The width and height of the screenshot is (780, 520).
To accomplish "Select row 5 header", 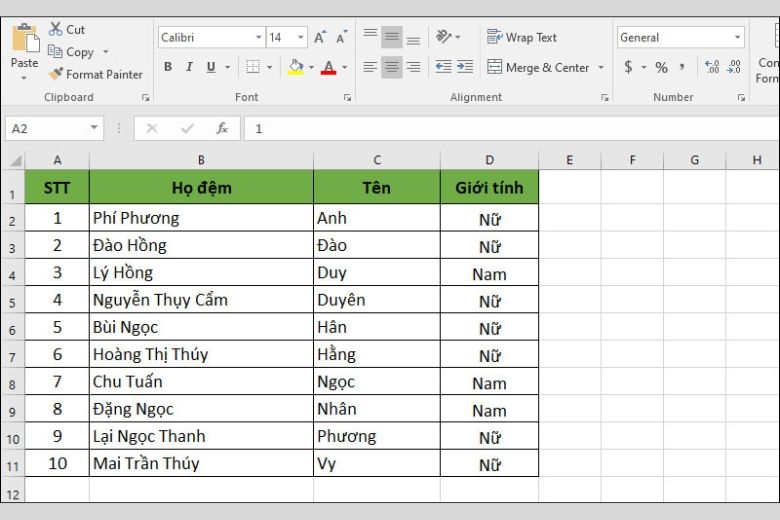I will [x=12, y=300].
